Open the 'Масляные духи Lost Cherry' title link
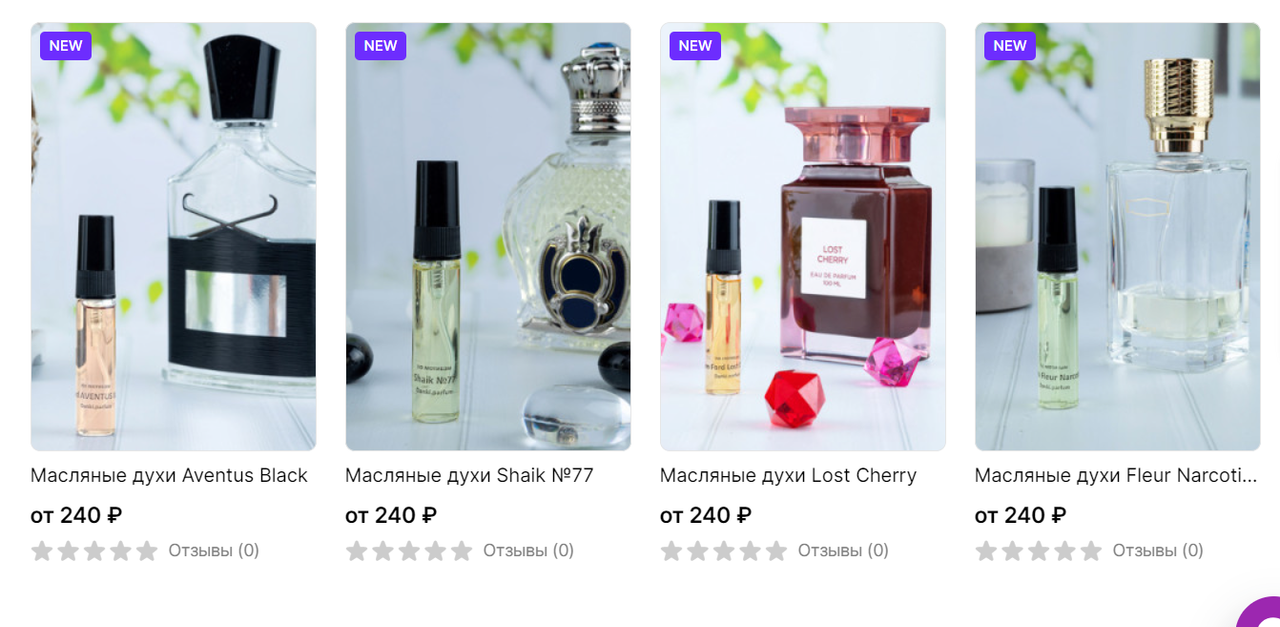Image resolution: width=1280 pixels, height=627 pixels. [788, 476]
